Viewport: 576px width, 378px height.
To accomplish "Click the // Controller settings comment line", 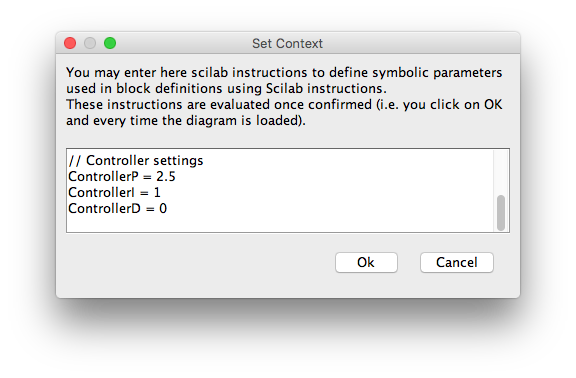I will coord(136,161).
